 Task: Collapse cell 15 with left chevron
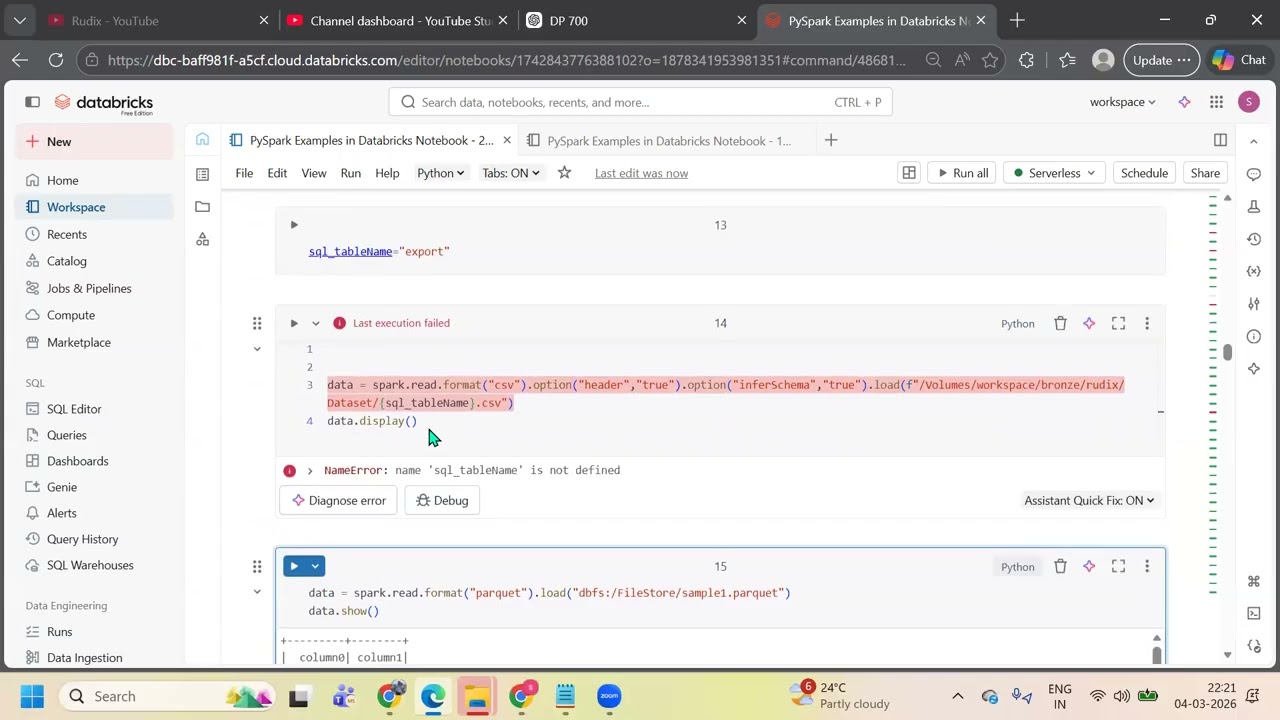tap(257, 592)
